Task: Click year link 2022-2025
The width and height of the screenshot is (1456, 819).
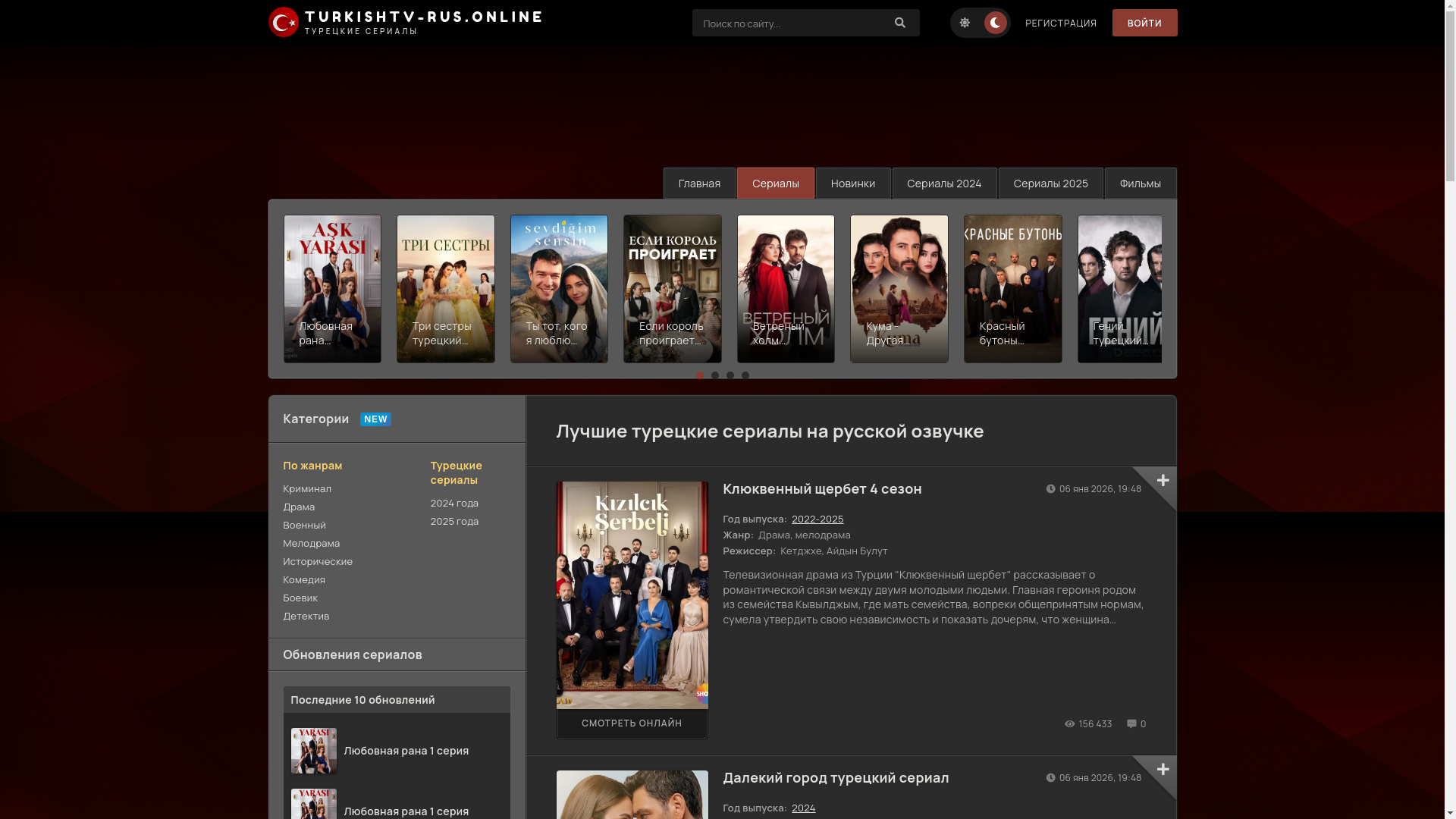Action: [x=817, y=519]
